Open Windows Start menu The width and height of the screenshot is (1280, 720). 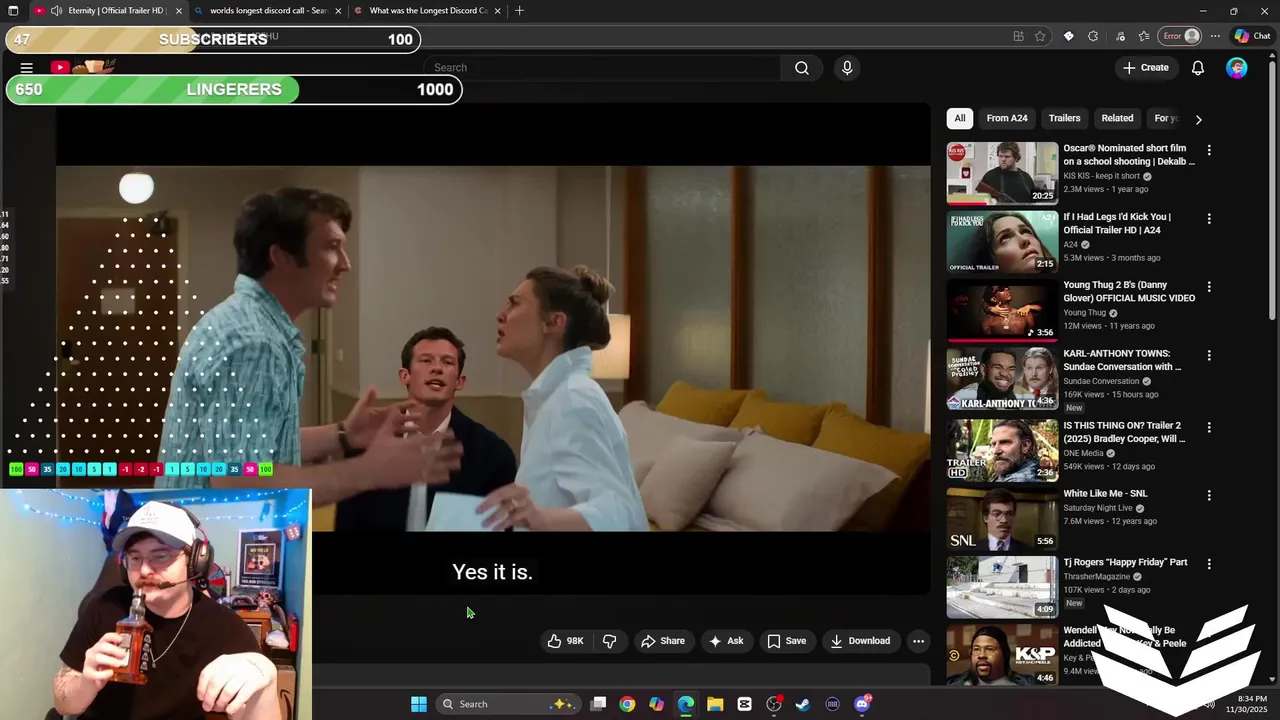pos(419,704)
